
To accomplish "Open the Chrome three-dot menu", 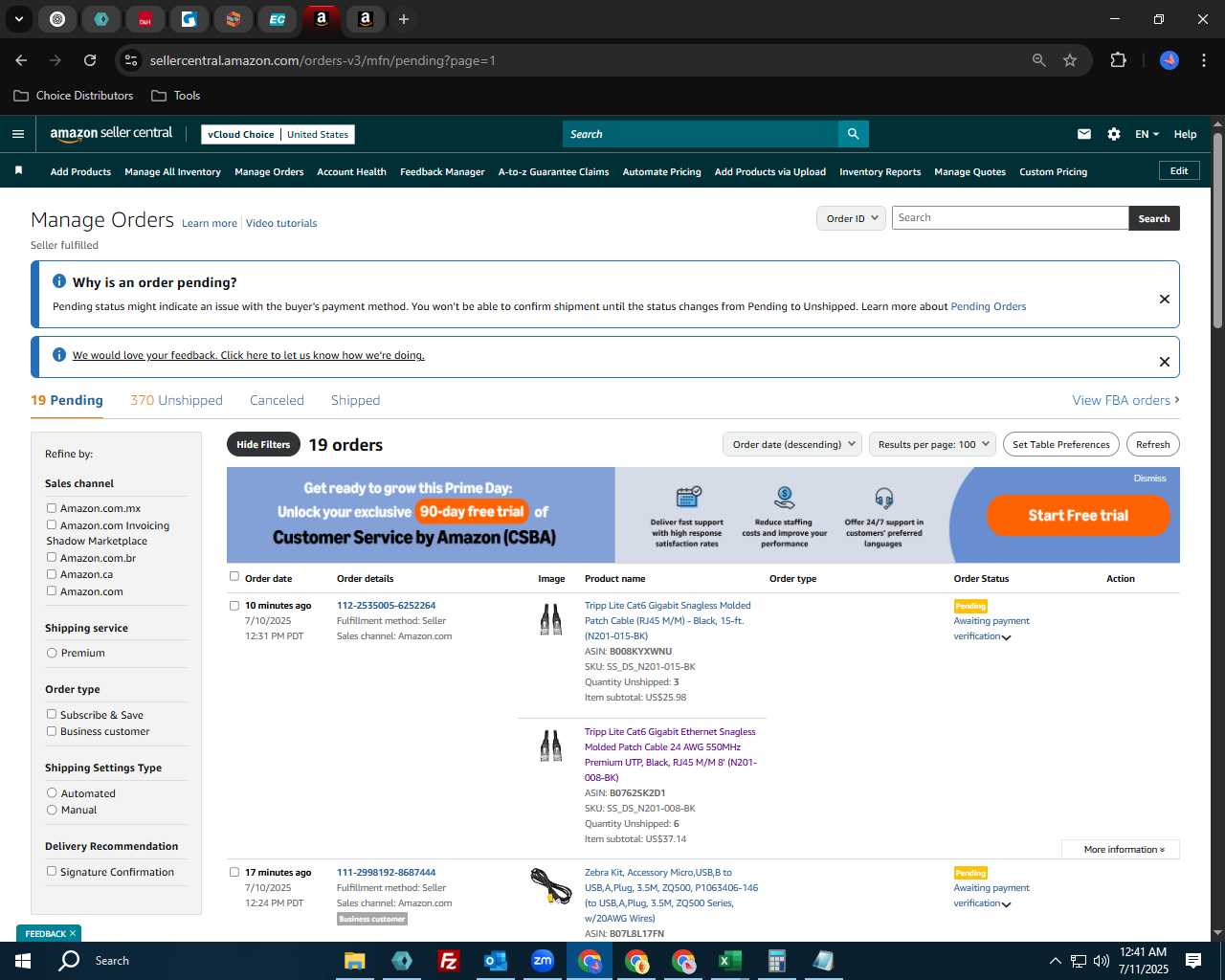I will click(1202, 60).
